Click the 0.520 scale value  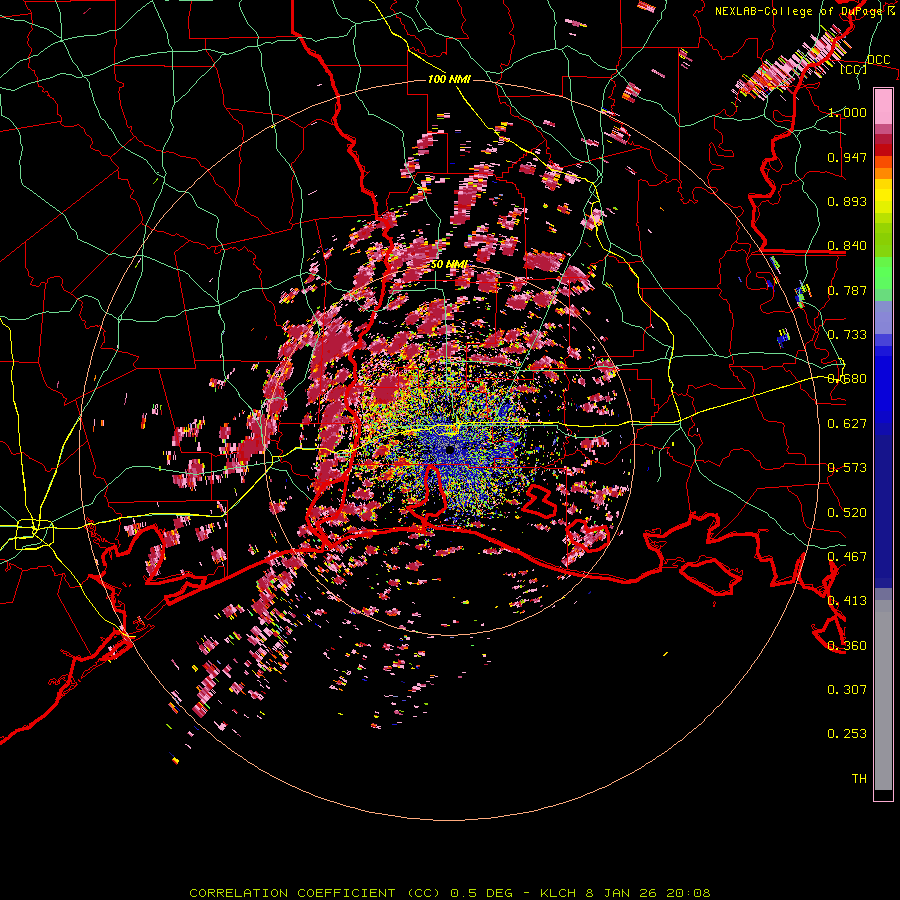[847, 513]
